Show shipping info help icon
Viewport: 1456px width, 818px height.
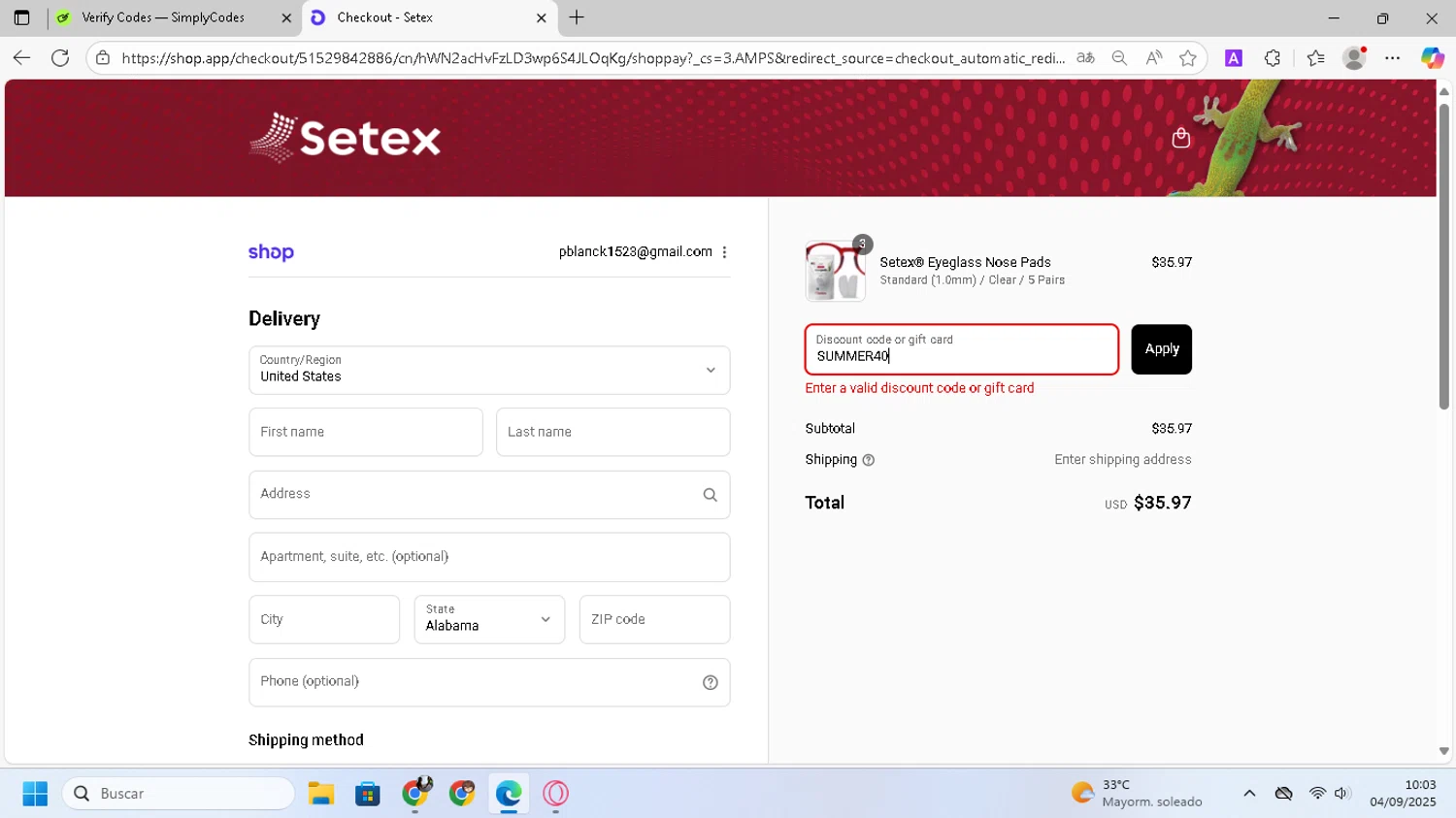coord(868,460)
